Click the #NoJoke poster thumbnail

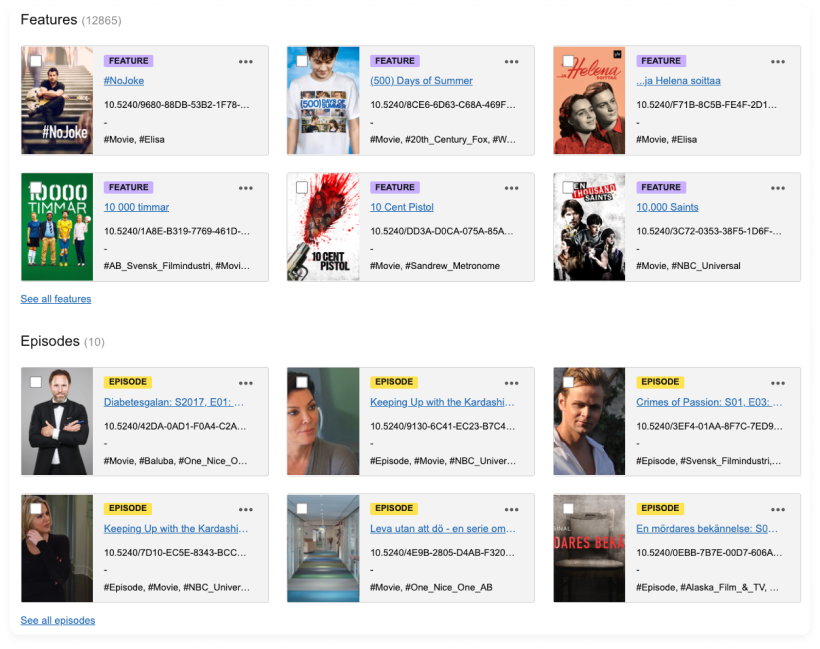[x=57, y=100]
